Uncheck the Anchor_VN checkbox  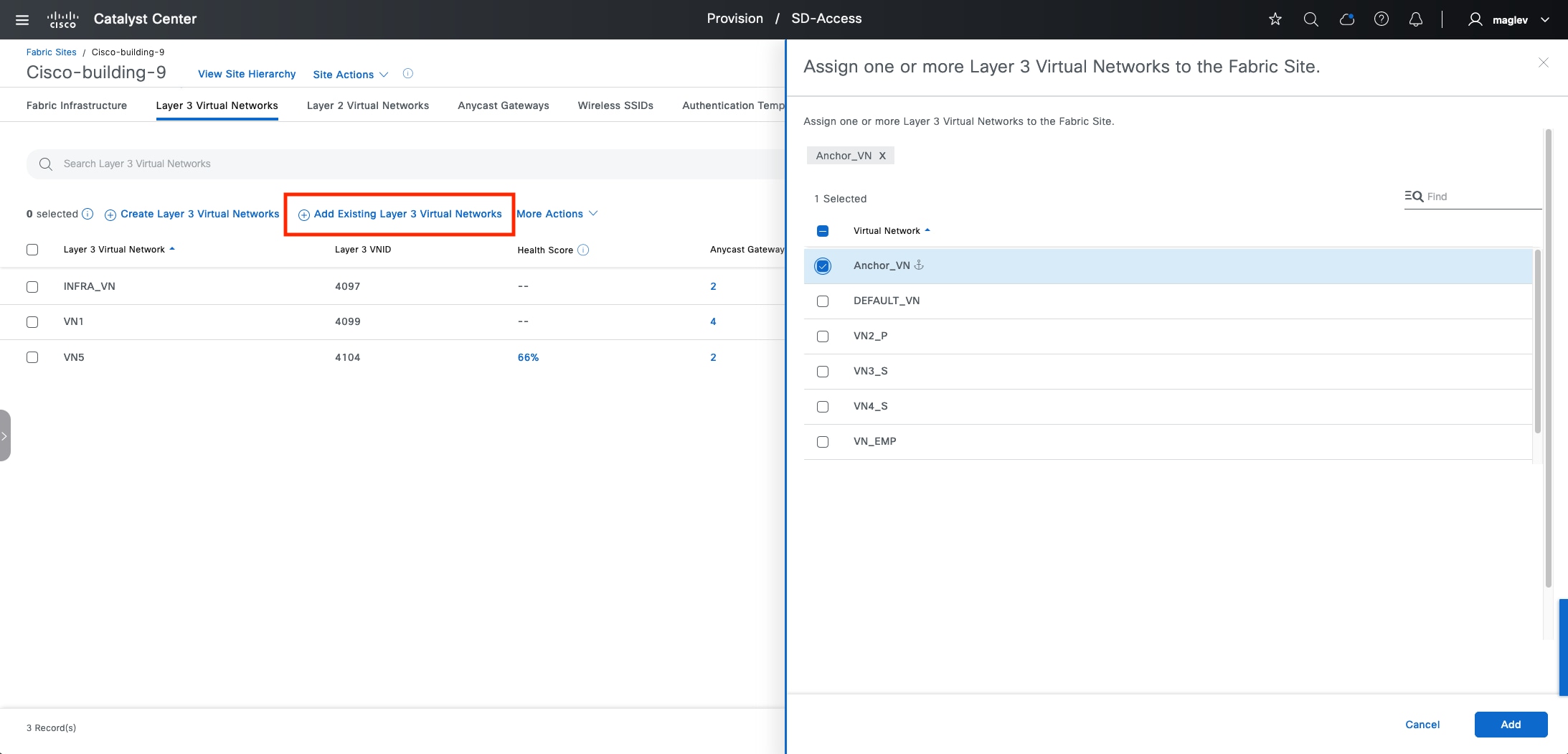[823, 266]
